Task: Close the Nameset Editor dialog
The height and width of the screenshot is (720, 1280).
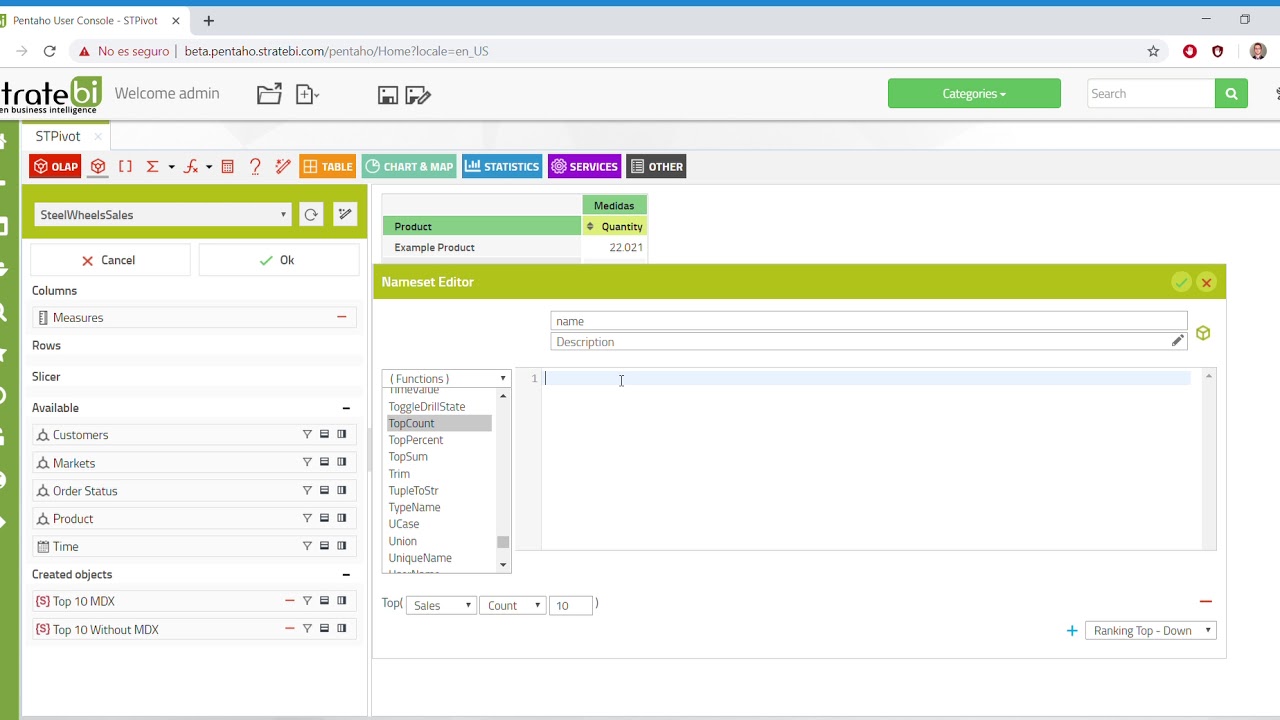Action: pyautogui.click(x=1206, y=283)
